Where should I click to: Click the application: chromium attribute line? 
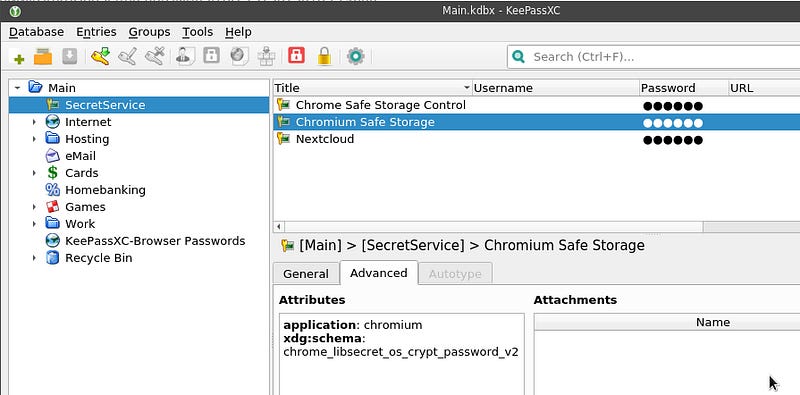pos(353,325)
